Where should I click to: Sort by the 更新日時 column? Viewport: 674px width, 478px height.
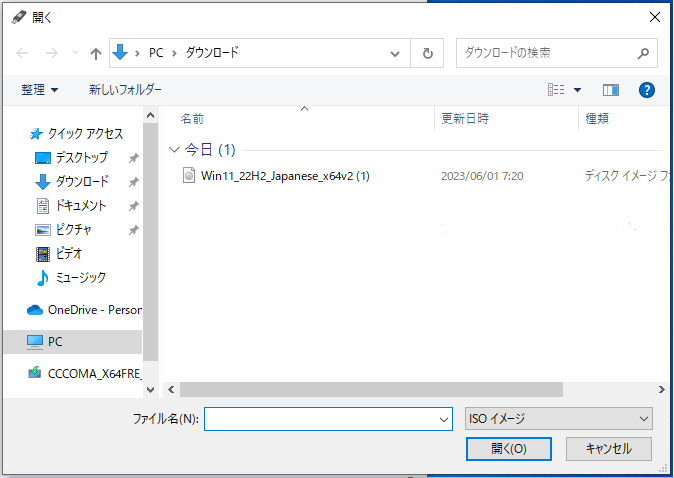pyautogui.click(x=465, y=118)
